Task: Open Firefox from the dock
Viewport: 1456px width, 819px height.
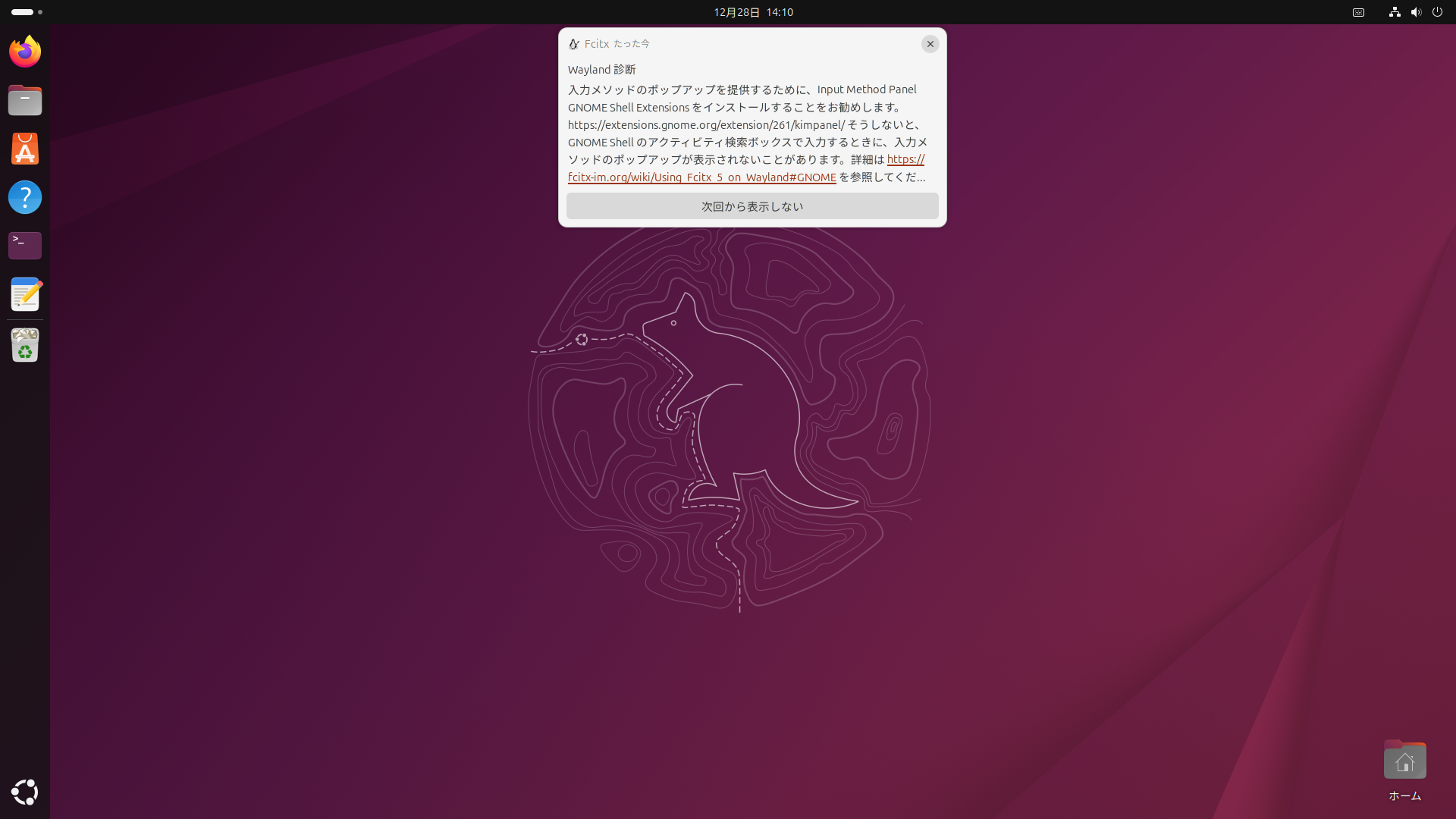Action: tap(25, 52)
